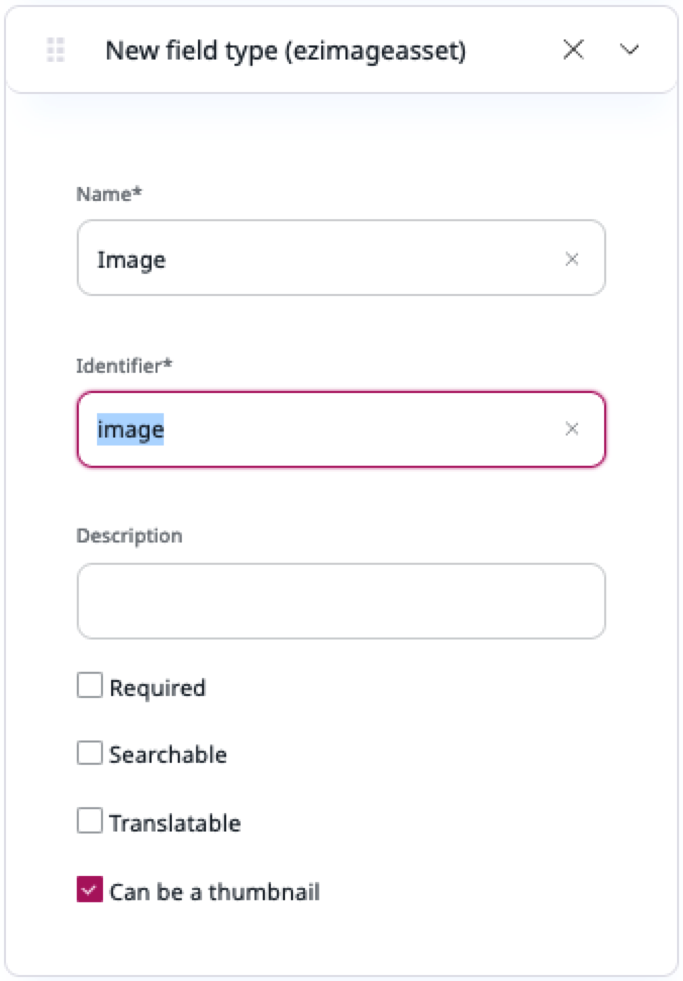Click the 'Can be a thumbnail' label text
Viewport: 683px width, 981px height.
click(214, 892)
